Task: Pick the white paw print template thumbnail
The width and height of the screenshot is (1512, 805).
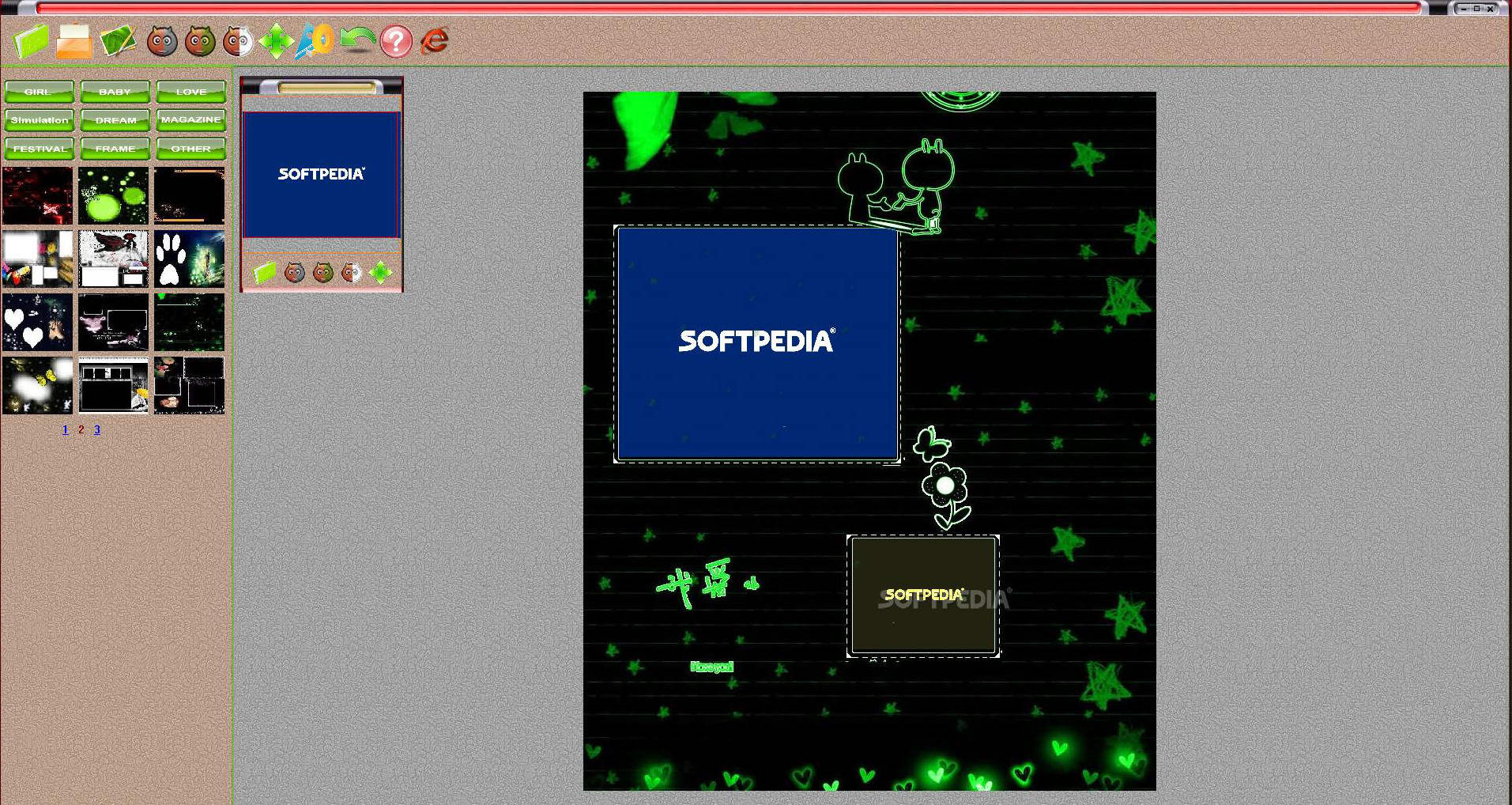Action: click(189, 259)
